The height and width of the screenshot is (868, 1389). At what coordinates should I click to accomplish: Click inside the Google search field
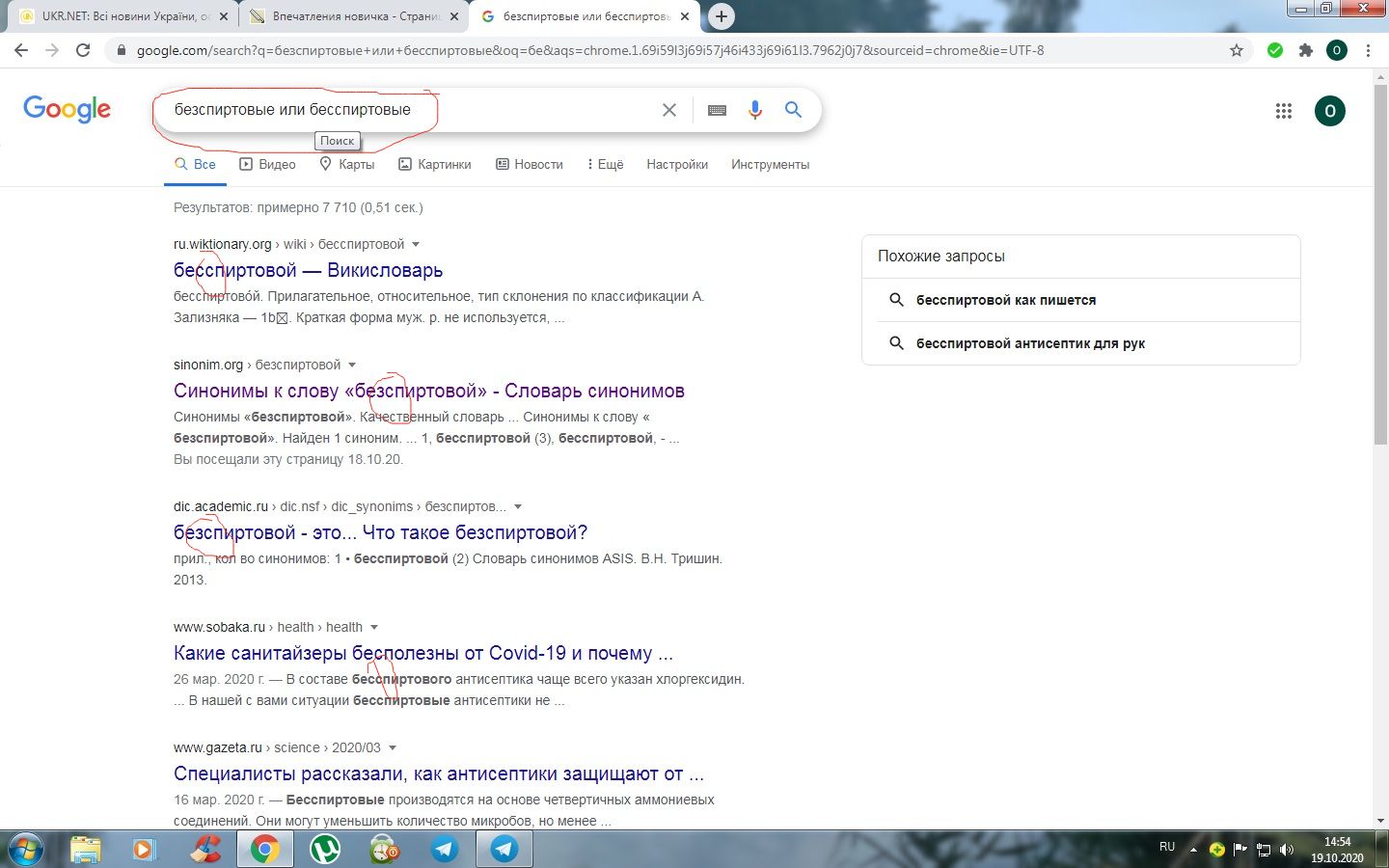pyautogui.click(x=405, y=110)
